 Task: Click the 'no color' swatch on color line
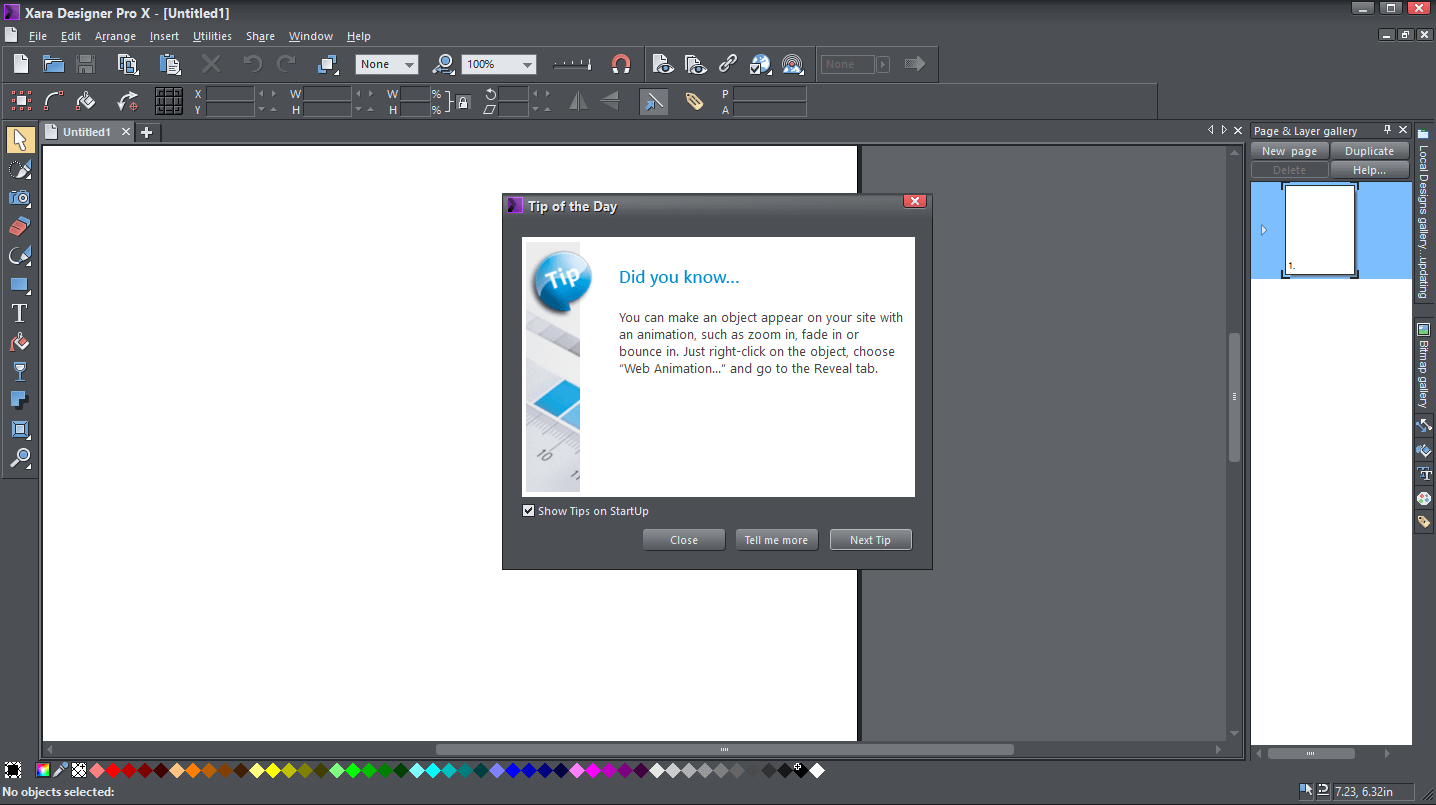click(79, 770)
